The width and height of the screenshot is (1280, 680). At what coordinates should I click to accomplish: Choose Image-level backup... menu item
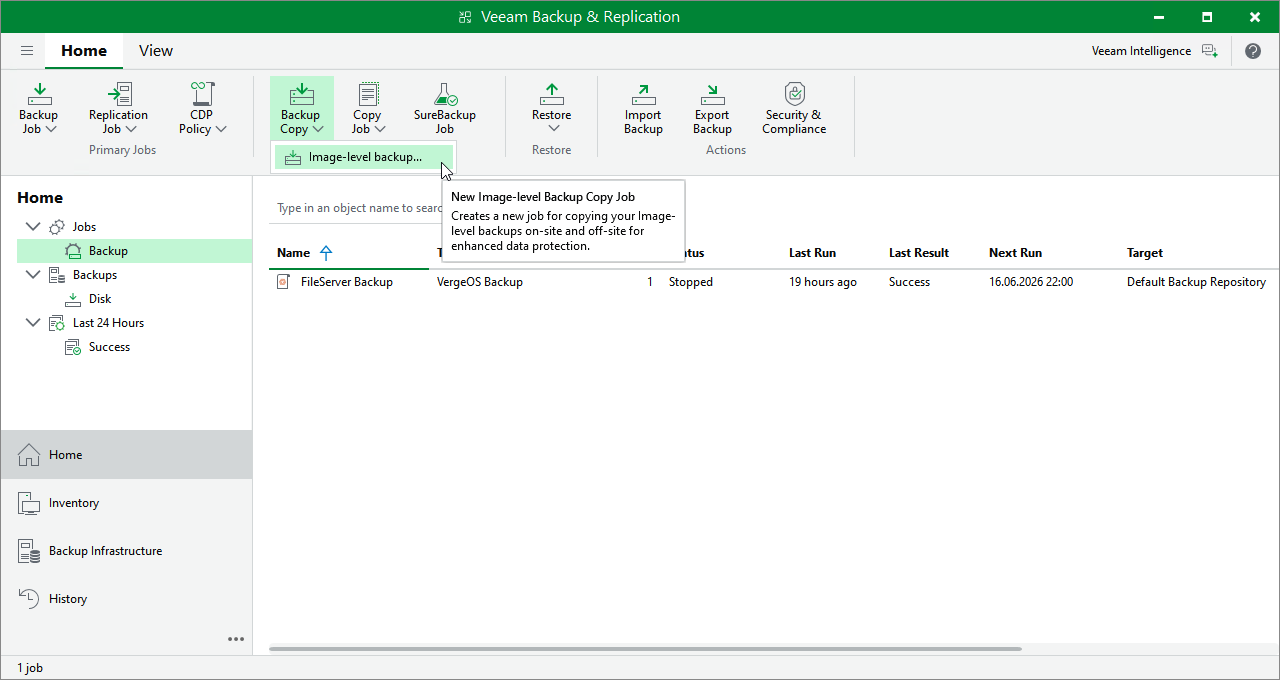[x=364, y=157]
